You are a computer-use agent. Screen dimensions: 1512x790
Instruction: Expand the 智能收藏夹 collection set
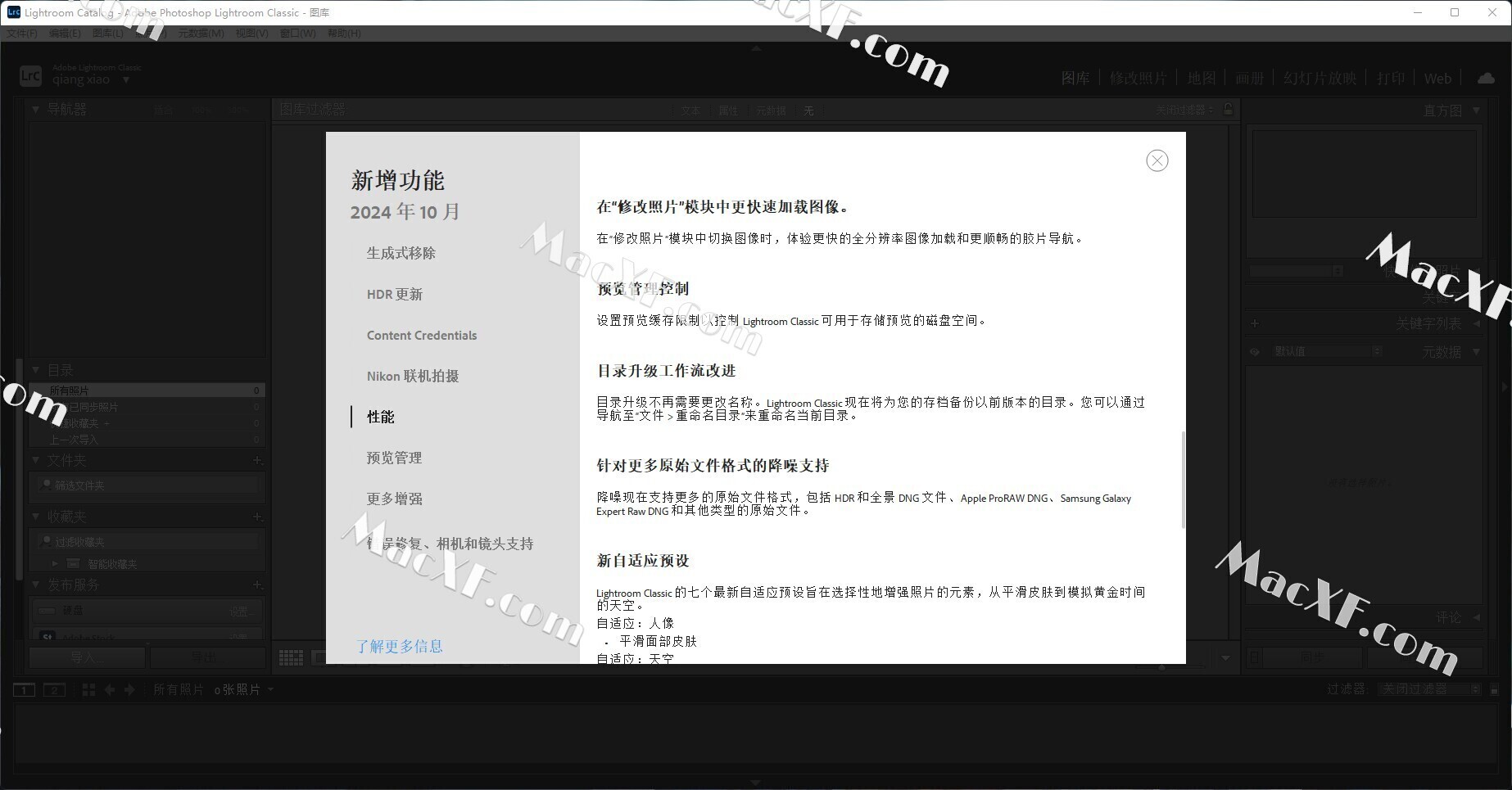pos(55,564)
